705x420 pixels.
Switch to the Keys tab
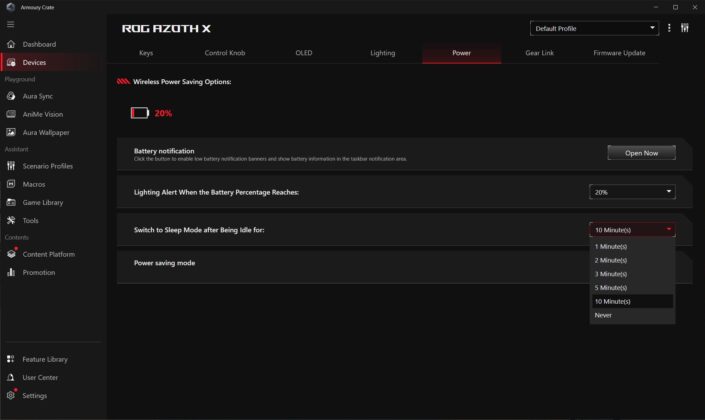pos(146,53)
